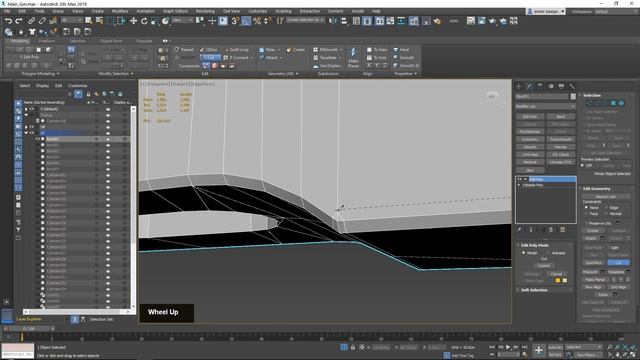
Task: Select the Rotate transform tool
Action: point(144,21)
